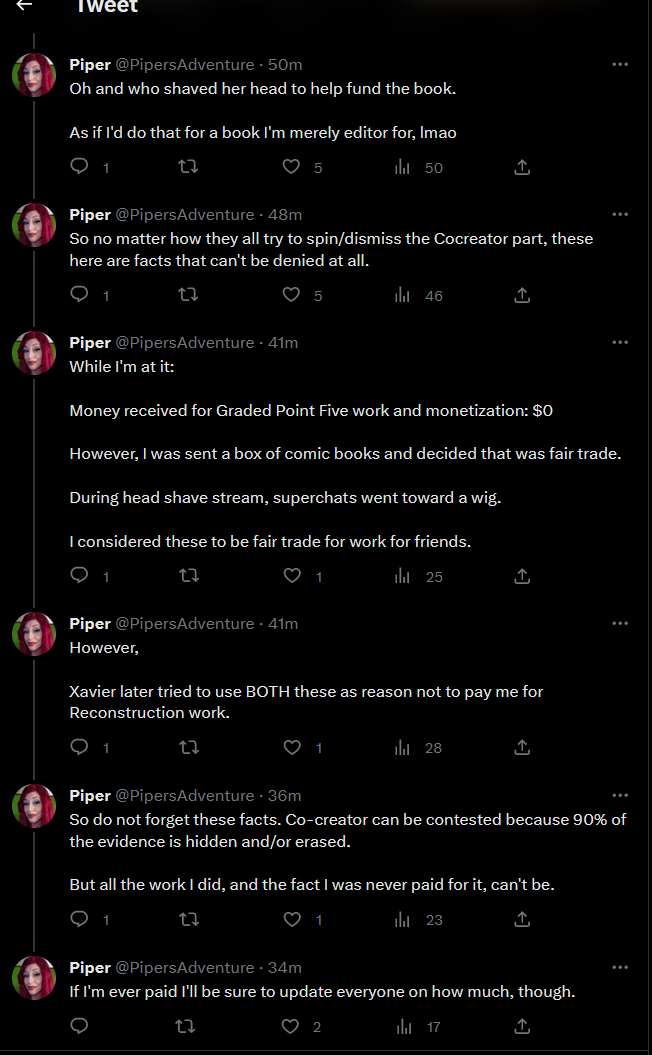Retweet the head shave funding tweet
652x1055 pixels.
point(186,167)
